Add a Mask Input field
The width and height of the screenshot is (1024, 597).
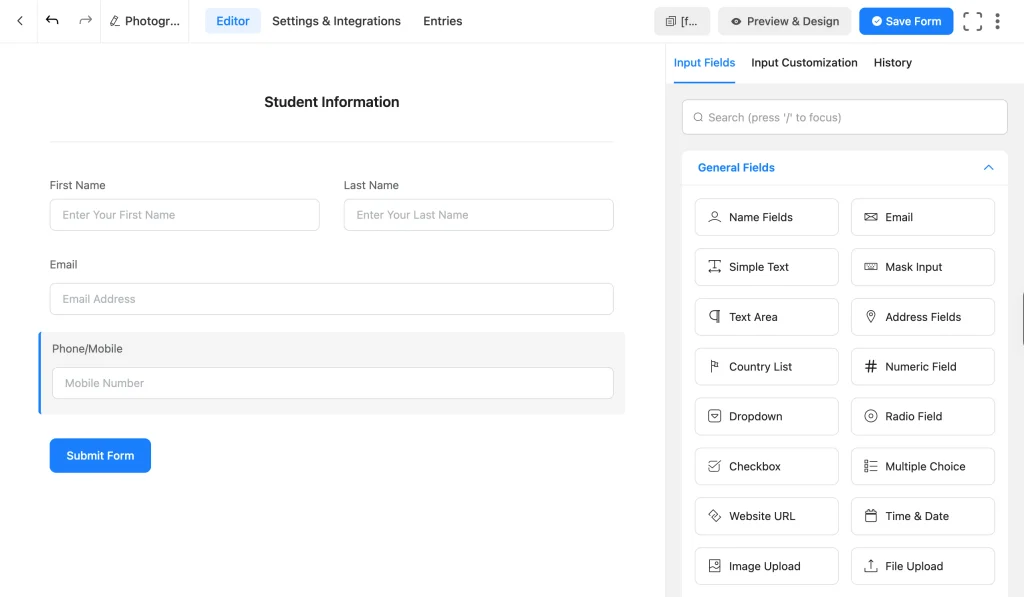click(922, 266)
